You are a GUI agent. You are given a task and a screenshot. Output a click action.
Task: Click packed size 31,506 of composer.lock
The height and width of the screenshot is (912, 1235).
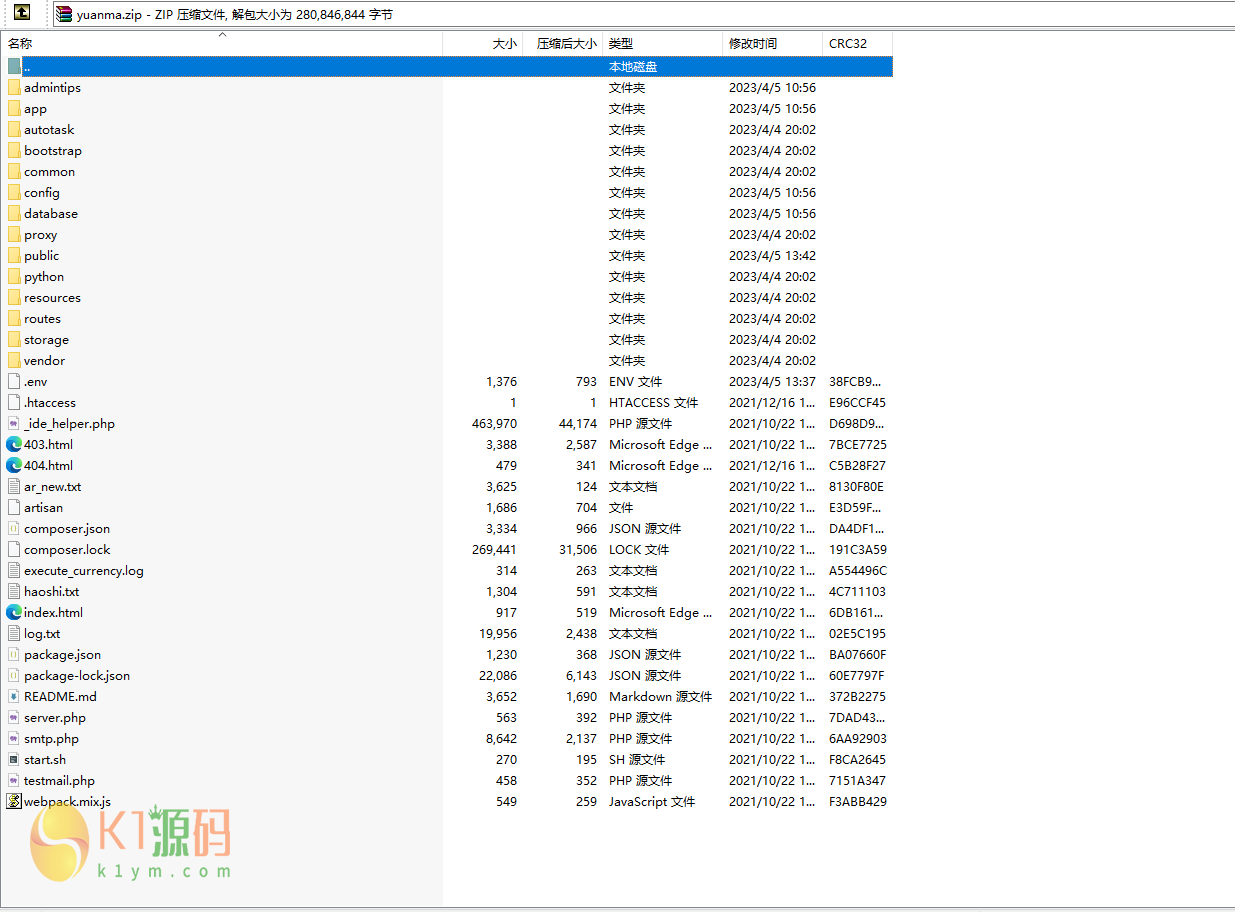tap(578, 549)
